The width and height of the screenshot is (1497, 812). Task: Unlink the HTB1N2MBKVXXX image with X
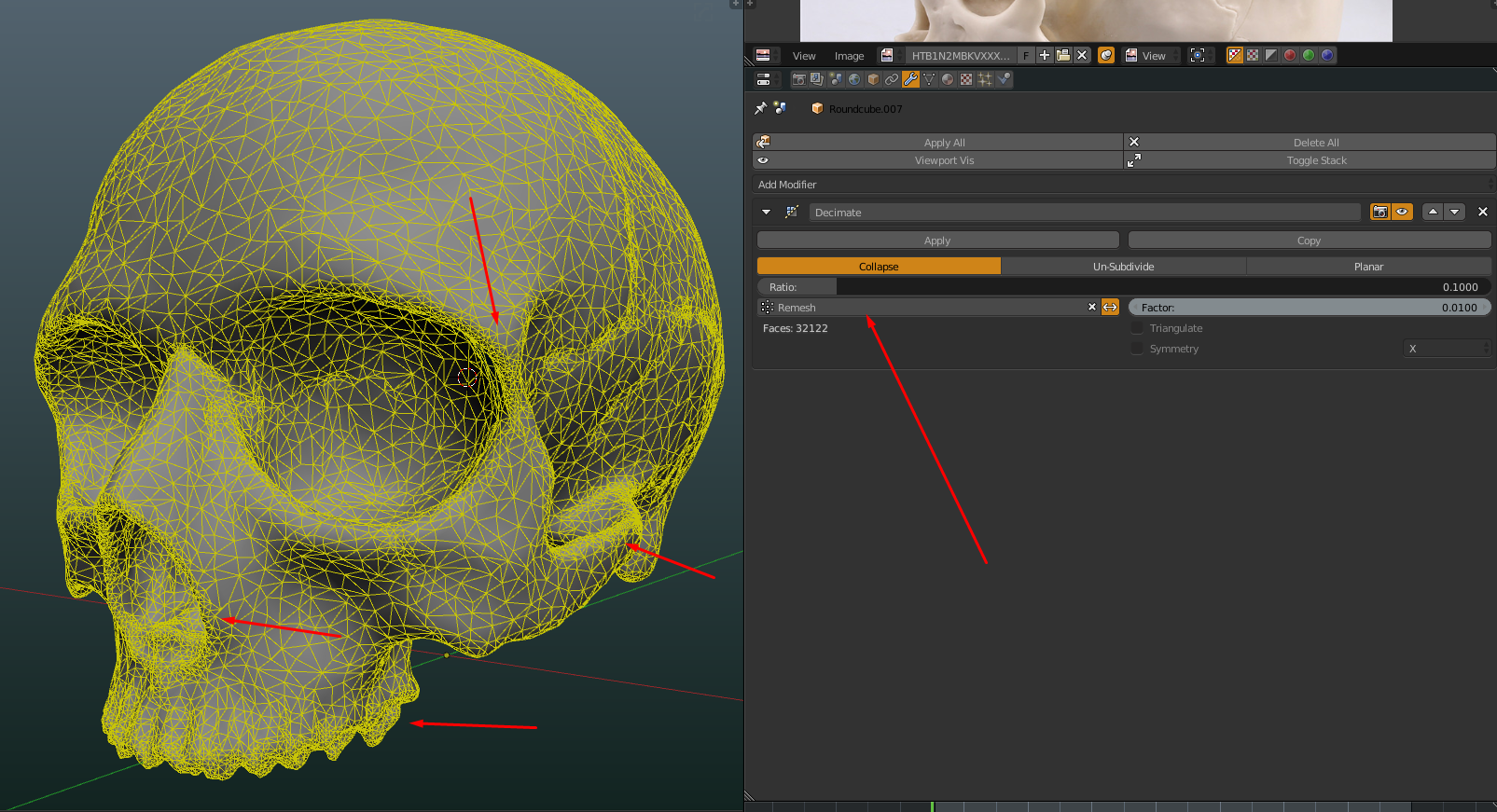coord(1082,55)
